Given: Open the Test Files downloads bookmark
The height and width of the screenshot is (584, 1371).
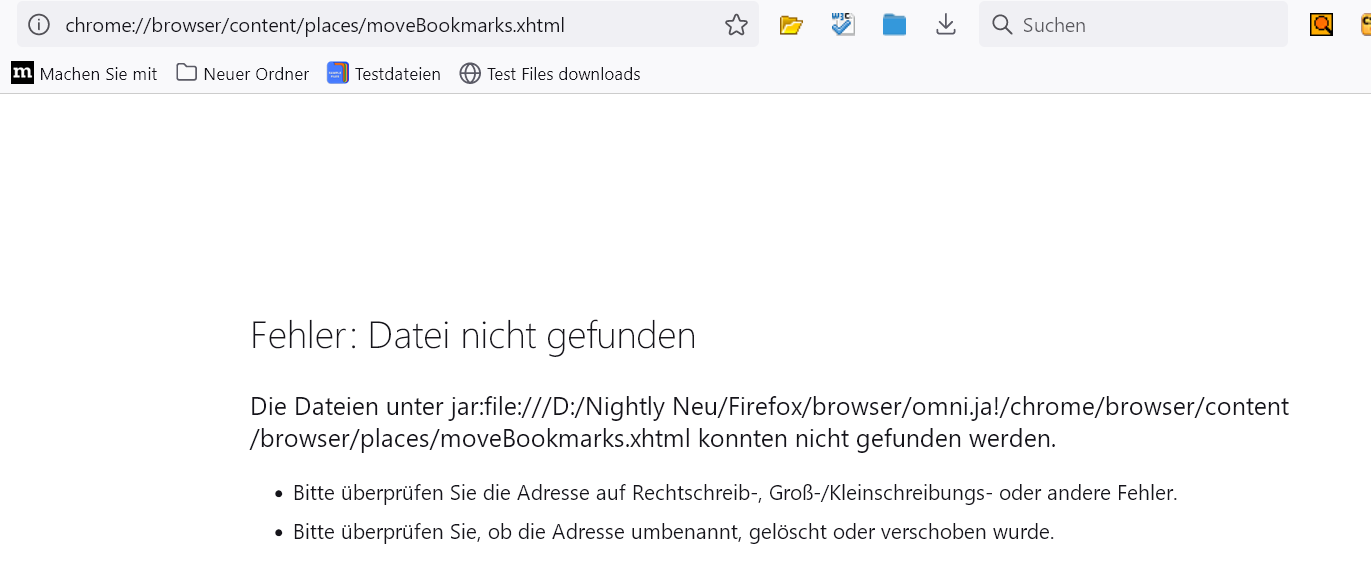Looking at the screenshot, I should tap(550, 73).
